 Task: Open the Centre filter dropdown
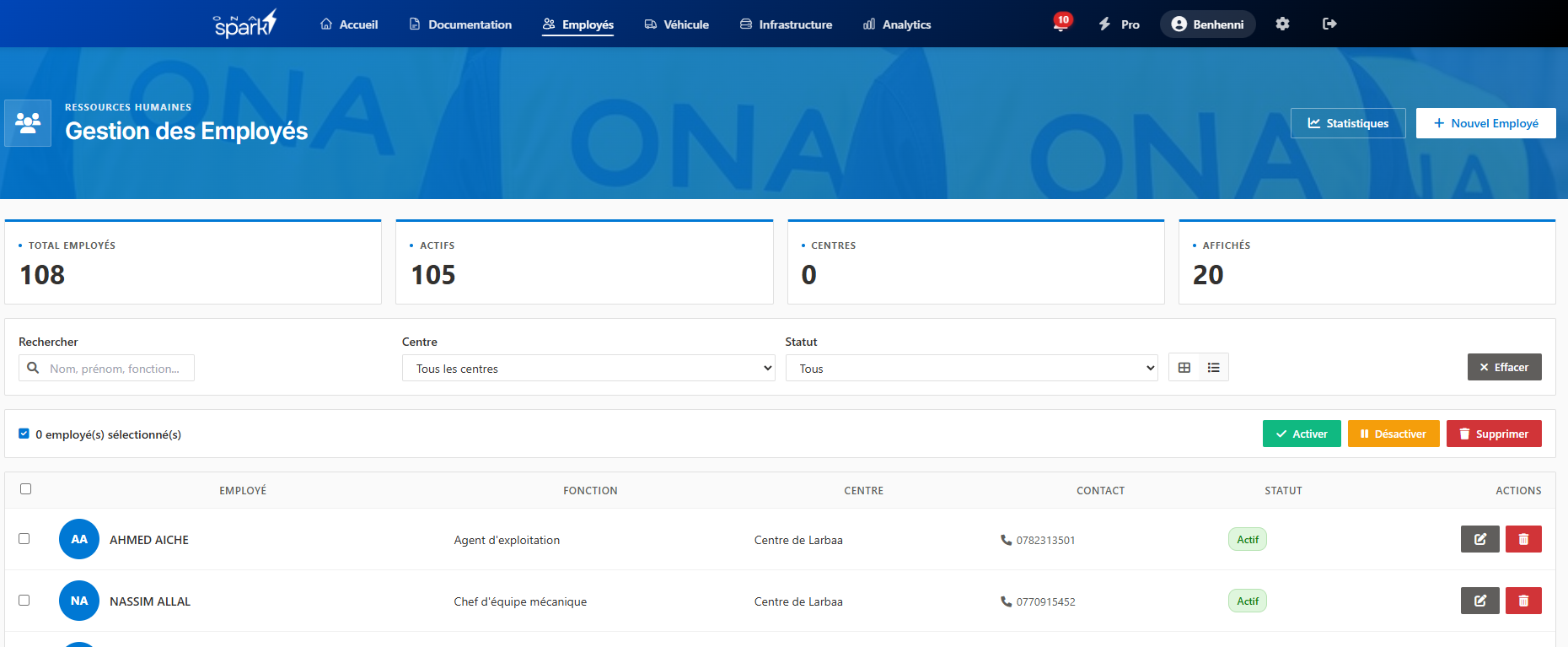tap(588, 369)
